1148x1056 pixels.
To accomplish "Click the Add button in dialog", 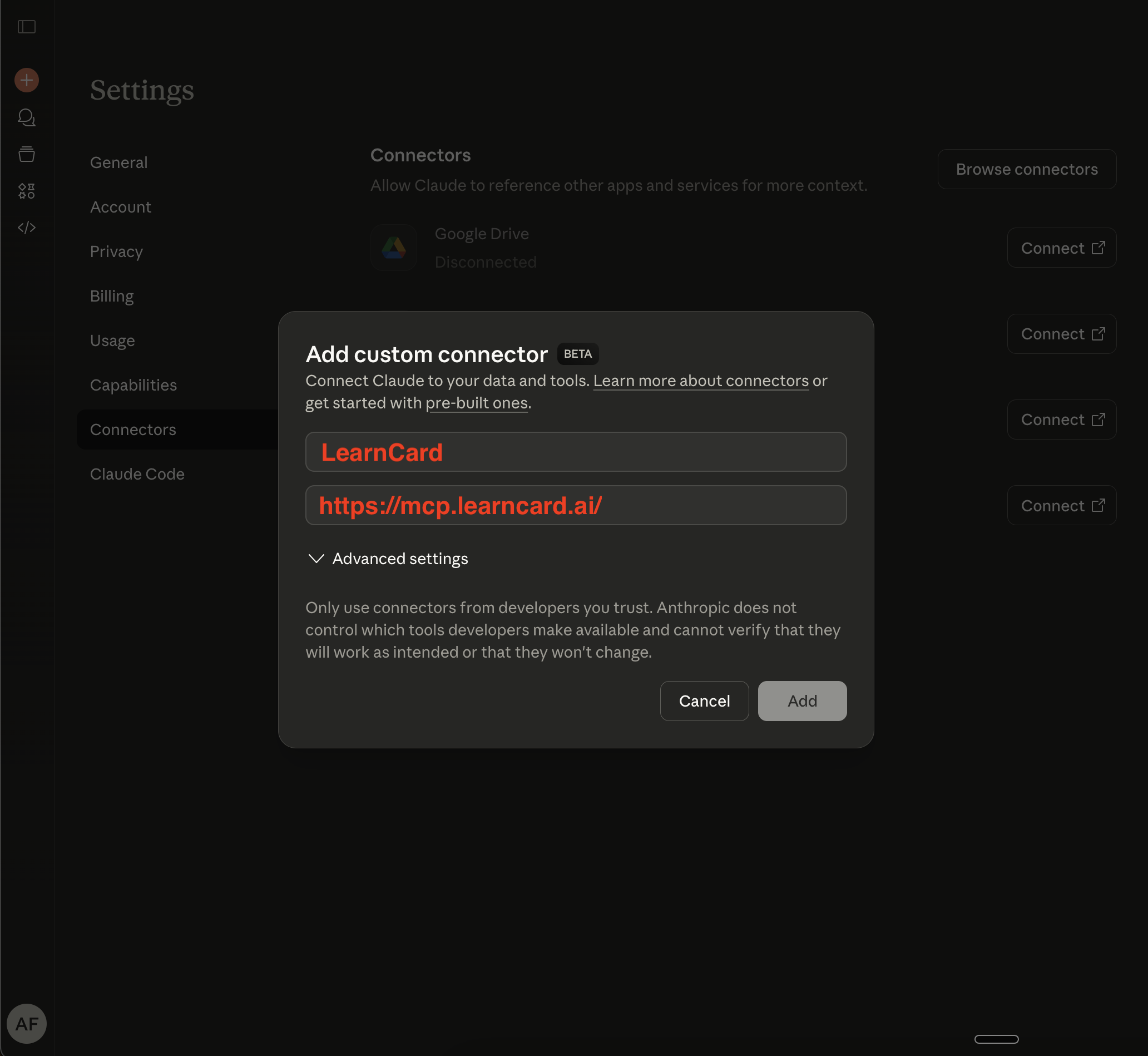I will click(801, 700).
